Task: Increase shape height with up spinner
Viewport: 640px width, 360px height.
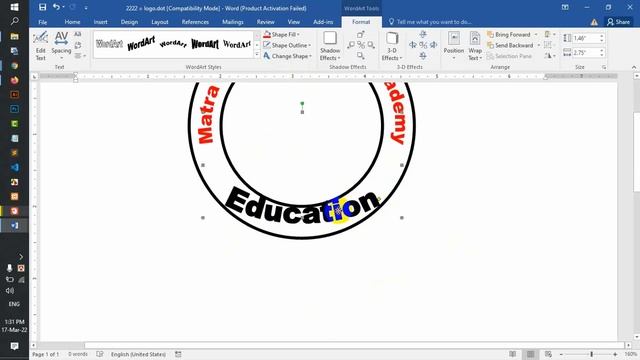Action: [602, 36]
